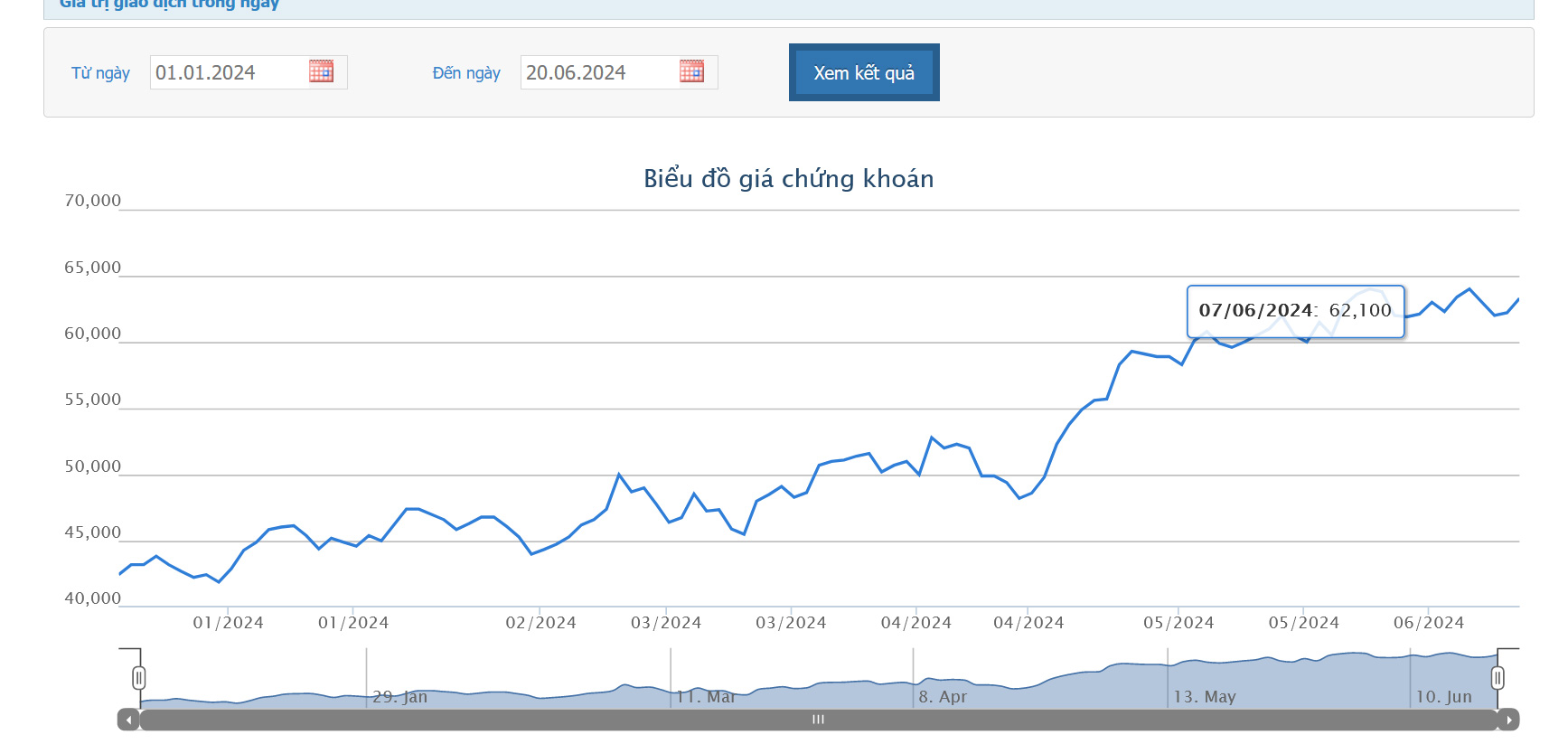
Task: Click the left range handle of the navigator
Action: pos(138,677)
